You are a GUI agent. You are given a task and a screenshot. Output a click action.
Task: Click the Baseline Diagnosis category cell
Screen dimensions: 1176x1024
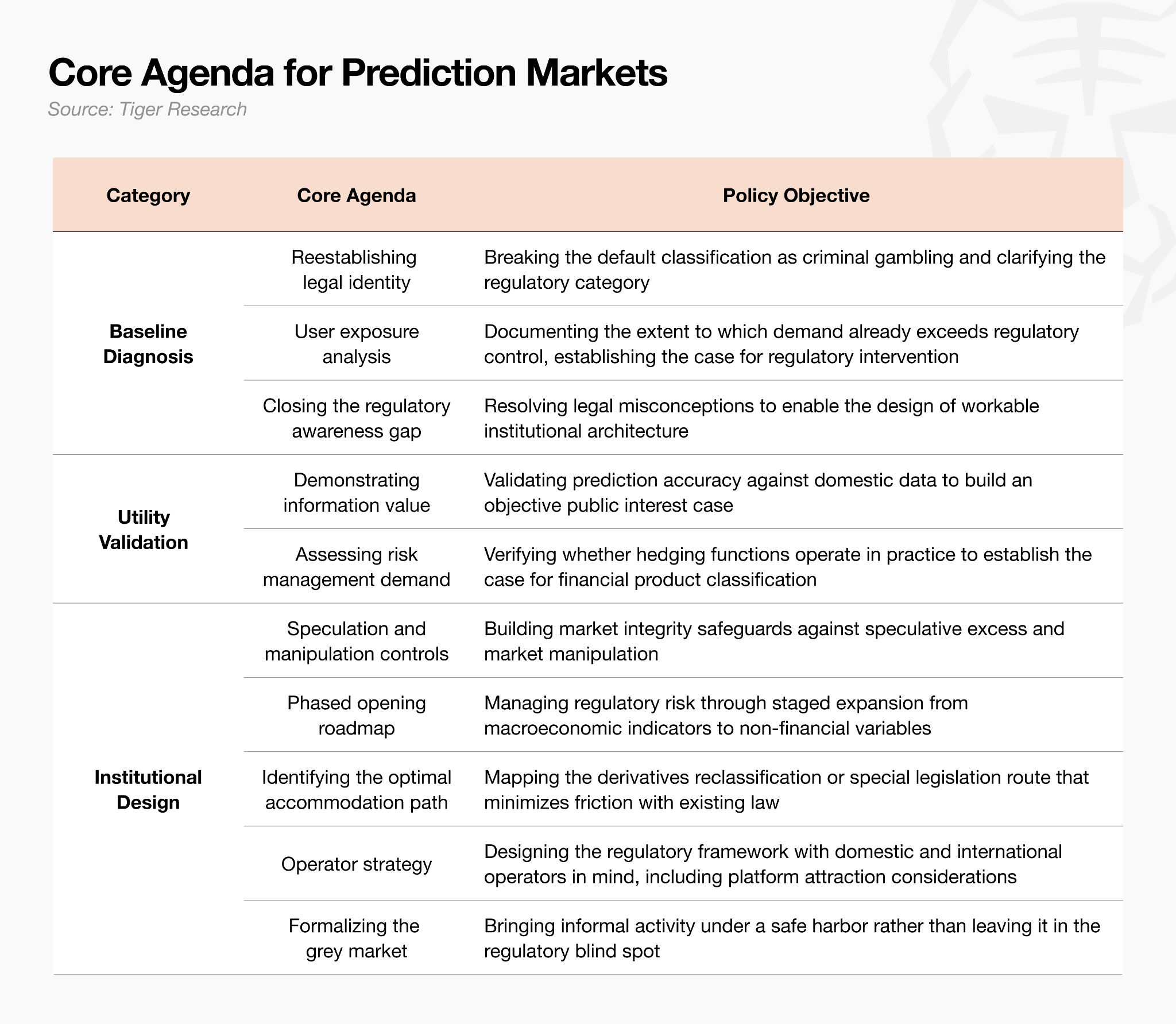tap(148, 343)
